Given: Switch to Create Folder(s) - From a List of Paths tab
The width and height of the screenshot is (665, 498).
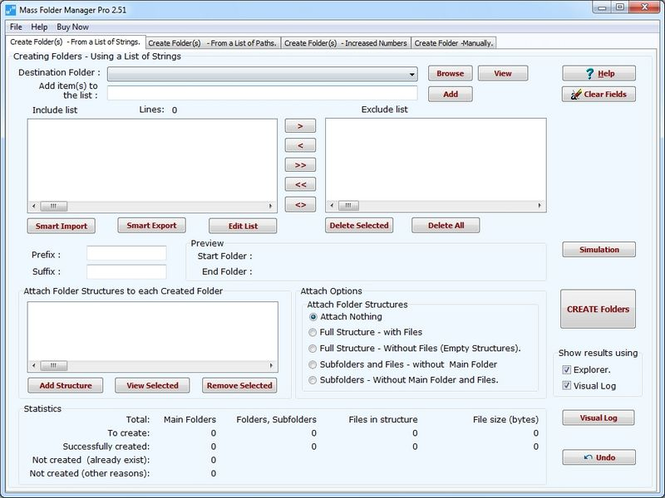Looking at the screenshot, I should click(x=213, y=43).
